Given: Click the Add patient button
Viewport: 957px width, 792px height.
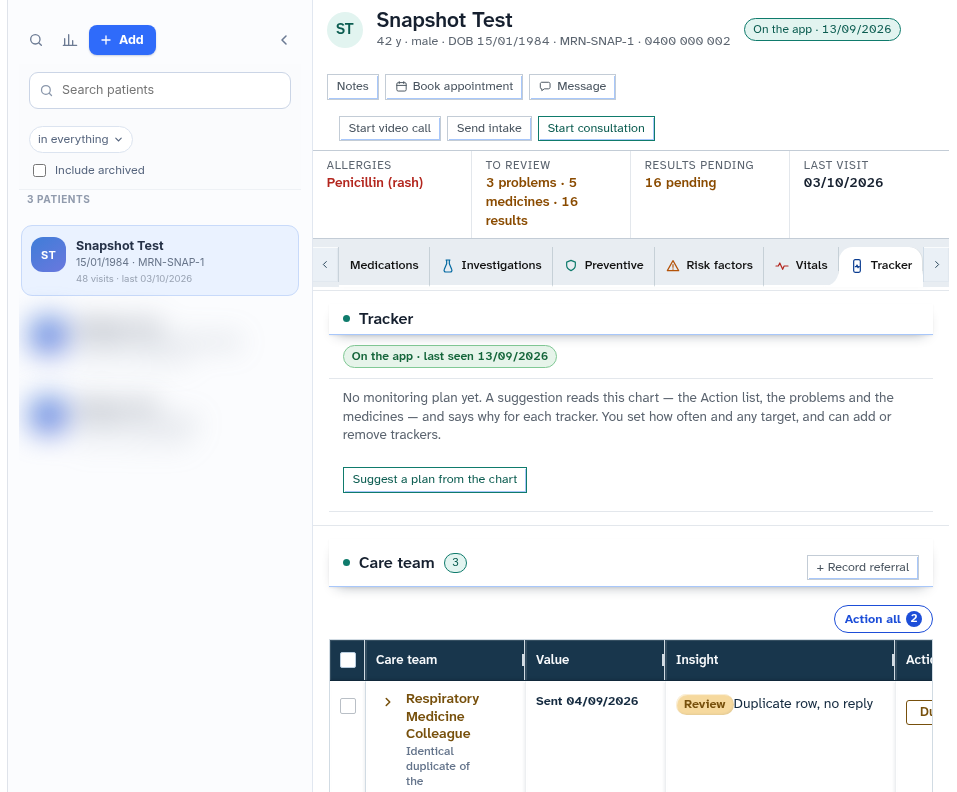Looking at the screenshot, I should tap(122, 40).
